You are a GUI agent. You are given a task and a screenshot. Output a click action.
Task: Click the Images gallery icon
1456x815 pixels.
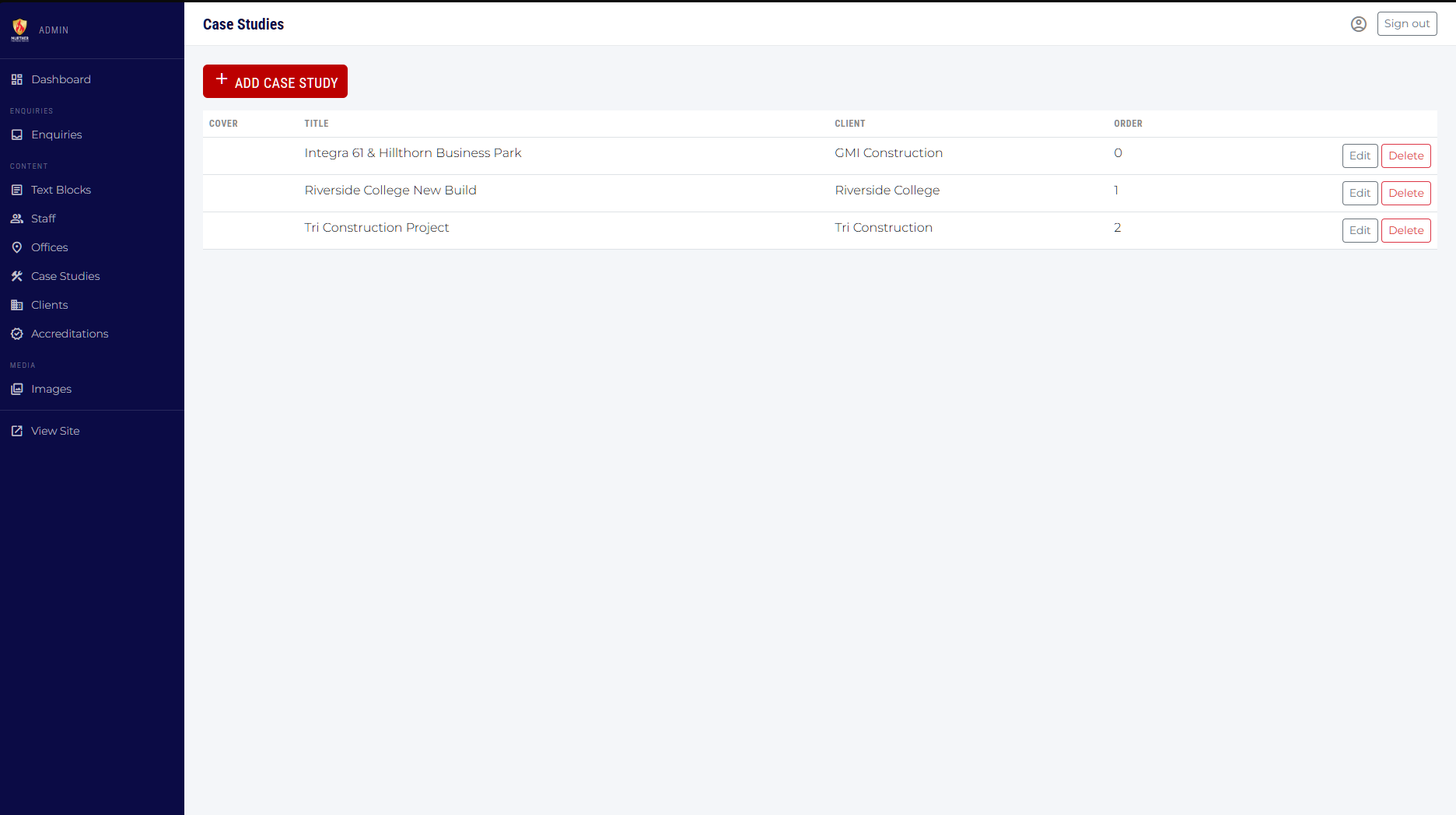pyautogui.click(x=16, y=389)
